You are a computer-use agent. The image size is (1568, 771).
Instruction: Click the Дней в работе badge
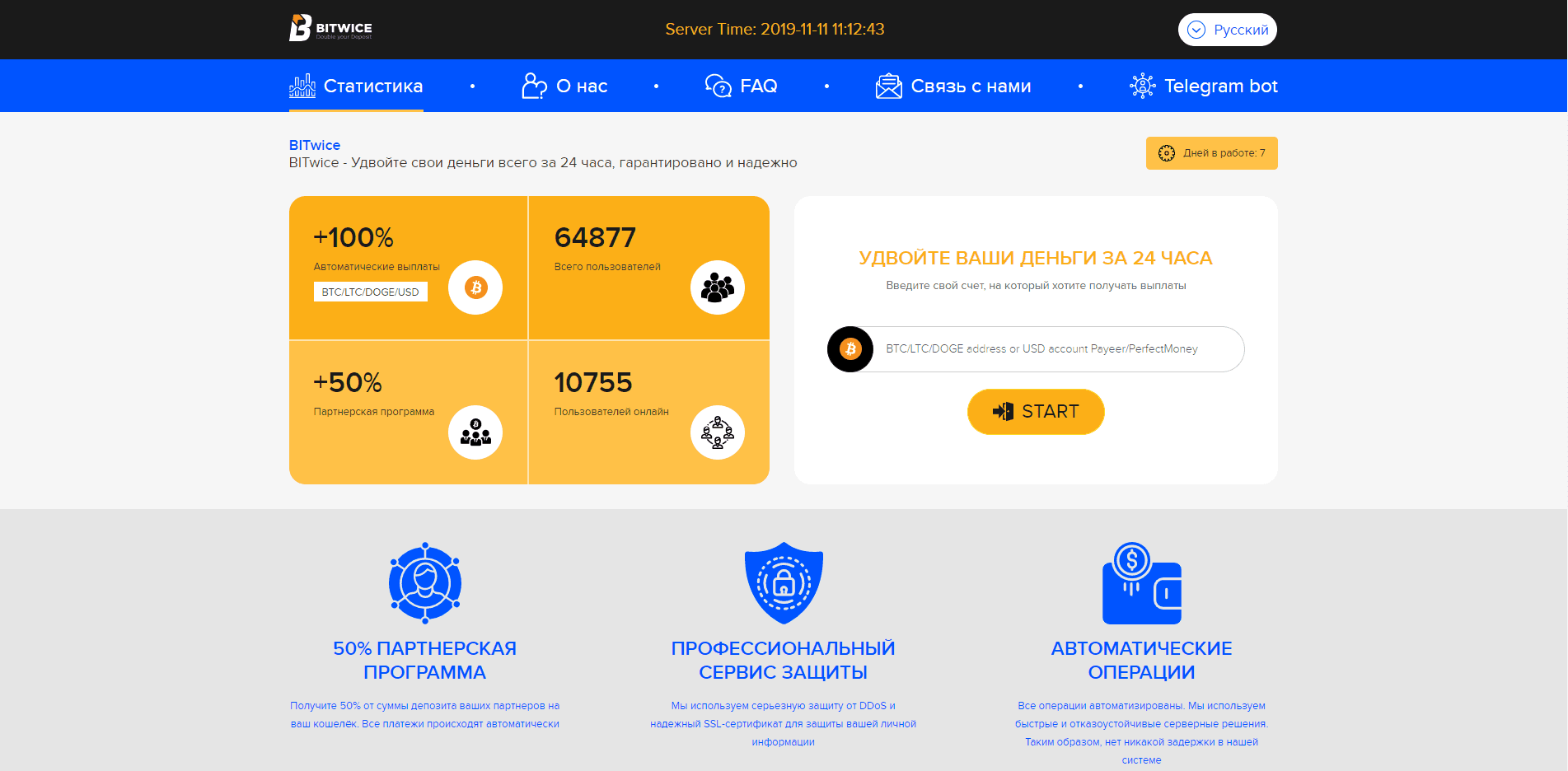click(x=1211, y=153)
